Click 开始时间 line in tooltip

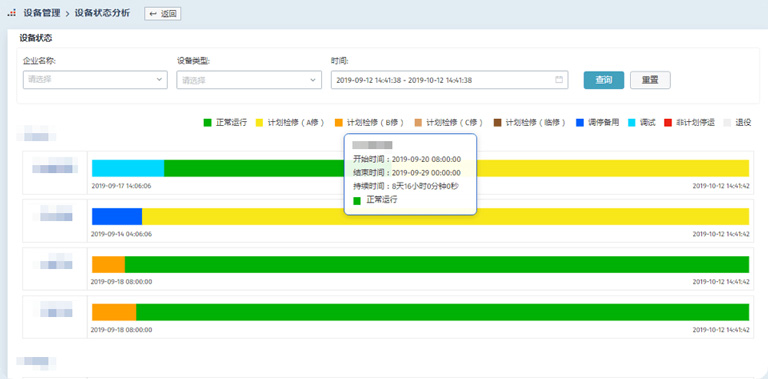407,159
